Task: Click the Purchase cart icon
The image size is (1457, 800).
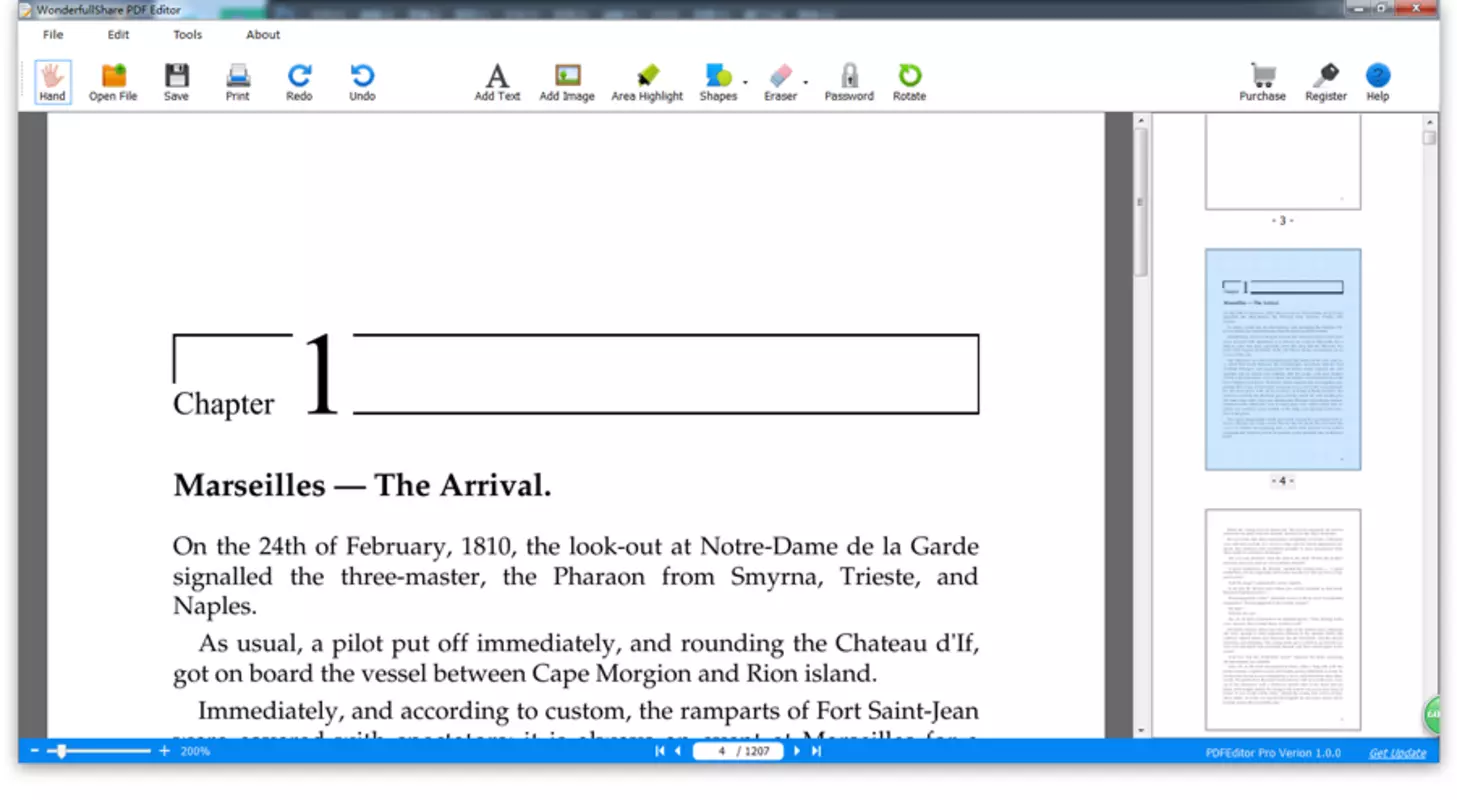Action: click(x=1262, y=81)
